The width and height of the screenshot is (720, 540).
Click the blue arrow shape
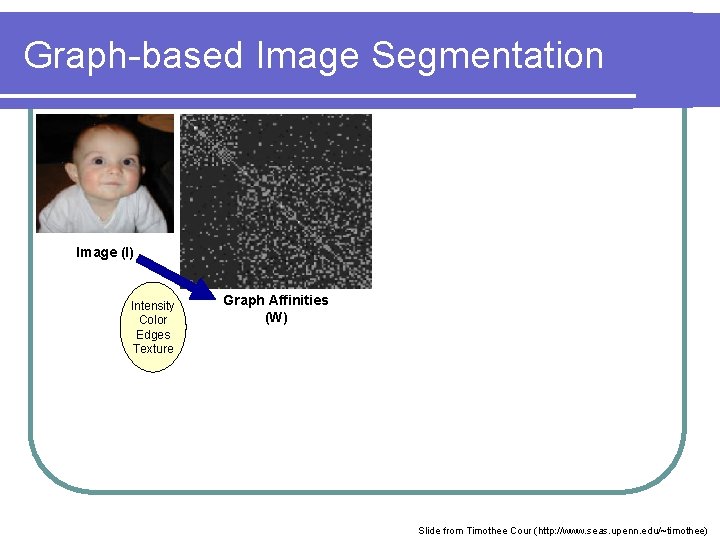pos(177,278)
